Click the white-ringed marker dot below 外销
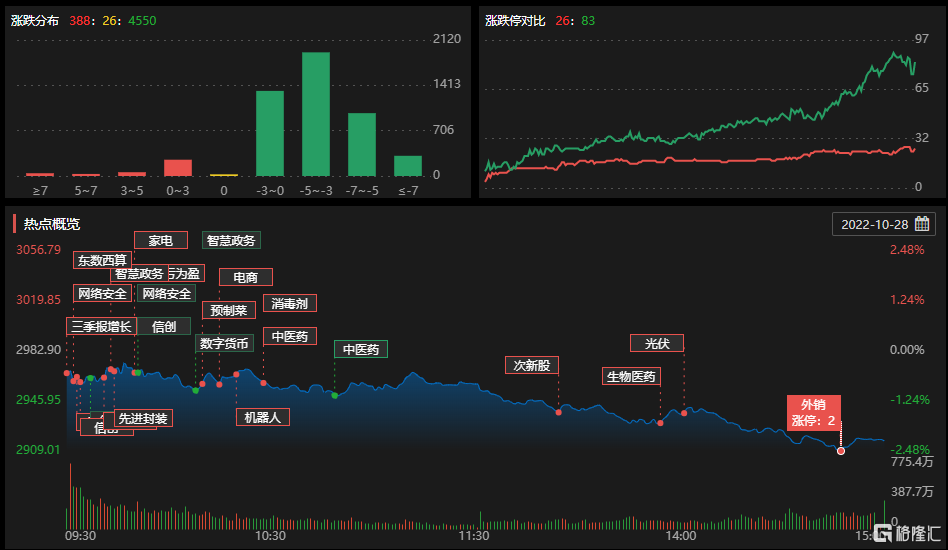Screen dimensions: 948x550 point(840,451)
